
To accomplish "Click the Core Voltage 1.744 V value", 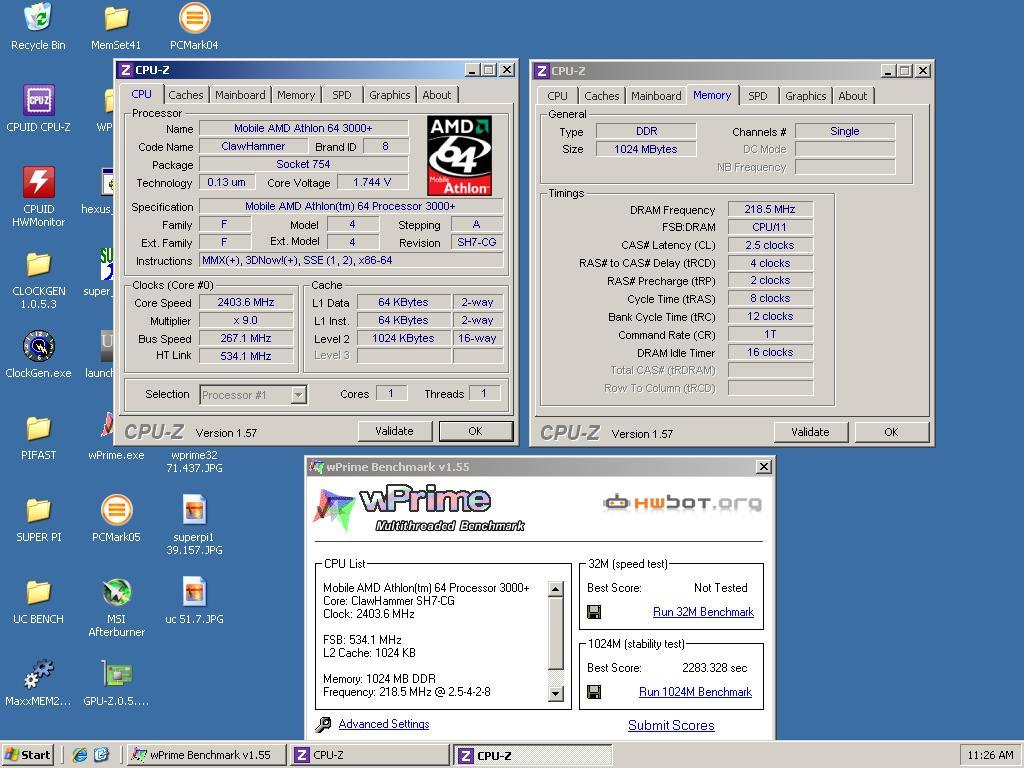I will tap(372, 182).
